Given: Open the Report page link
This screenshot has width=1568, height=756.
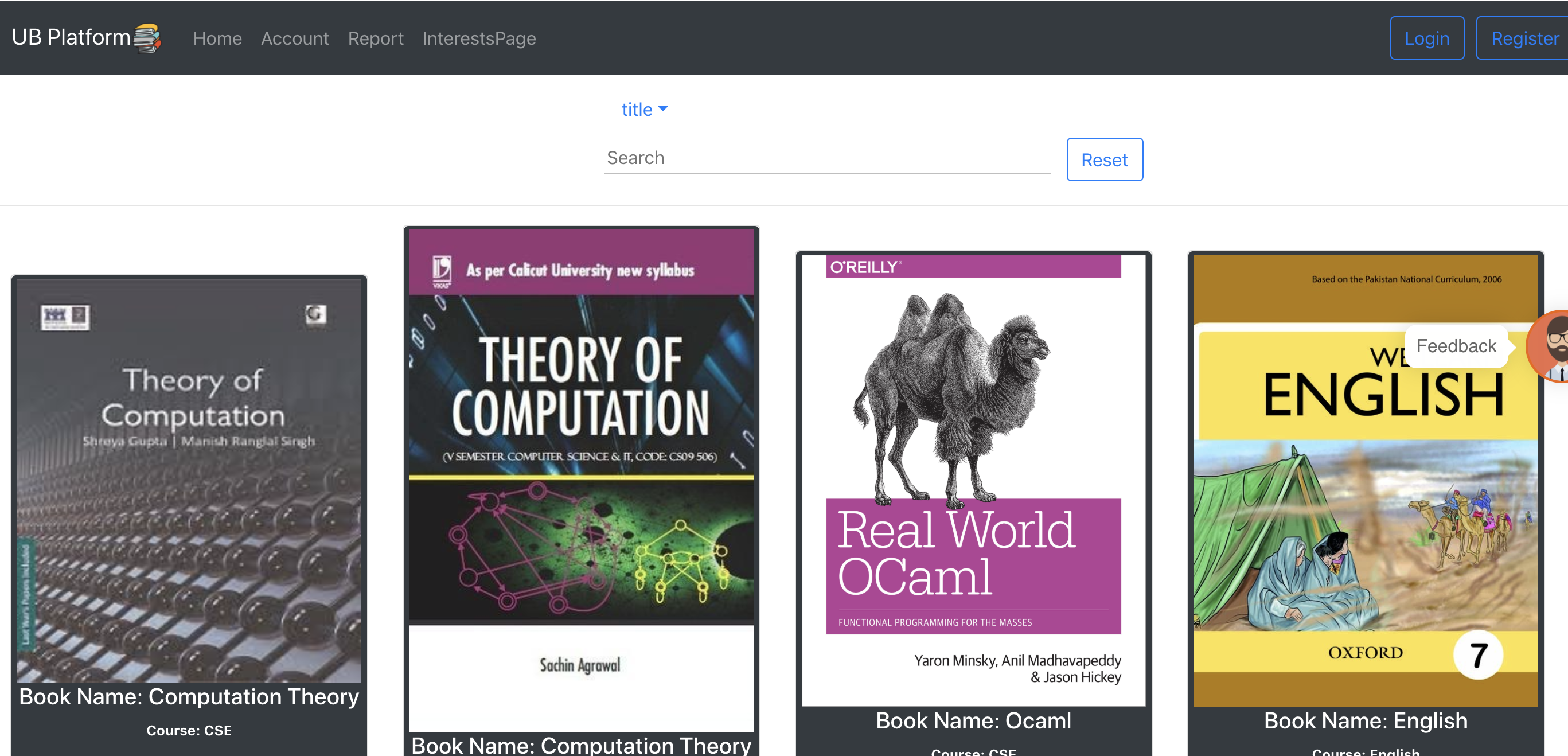Looking at the screenshot, I should [x=376, y=38].
